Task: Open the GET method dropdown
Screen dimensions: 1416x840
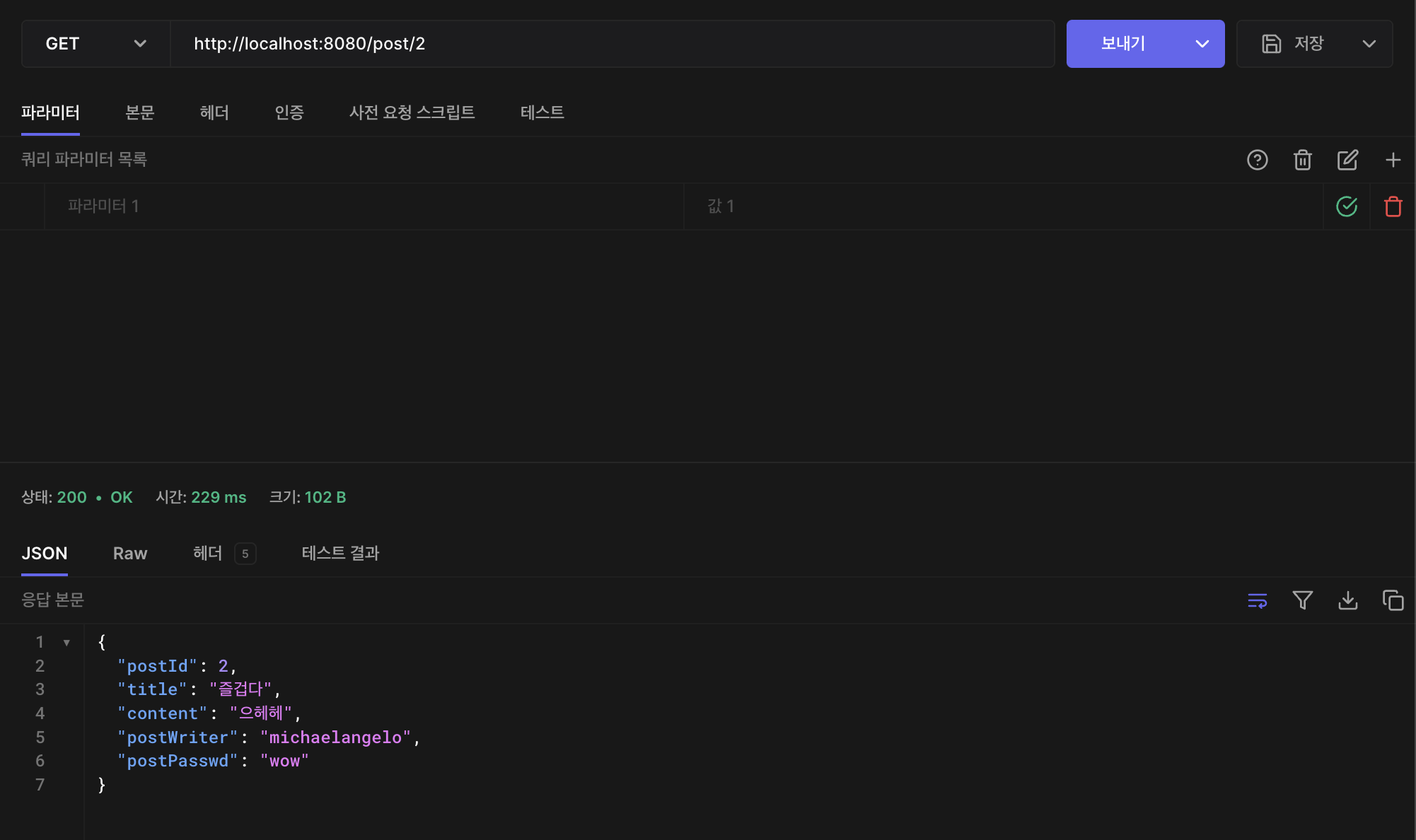Action: coord(95,44)
